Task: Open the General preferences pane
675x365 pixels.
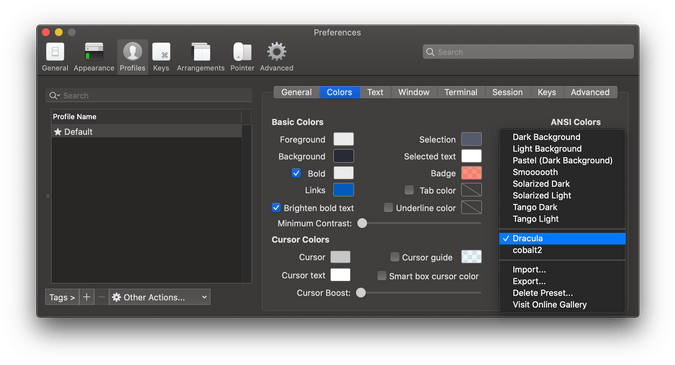Action: [x=55, y=56]
